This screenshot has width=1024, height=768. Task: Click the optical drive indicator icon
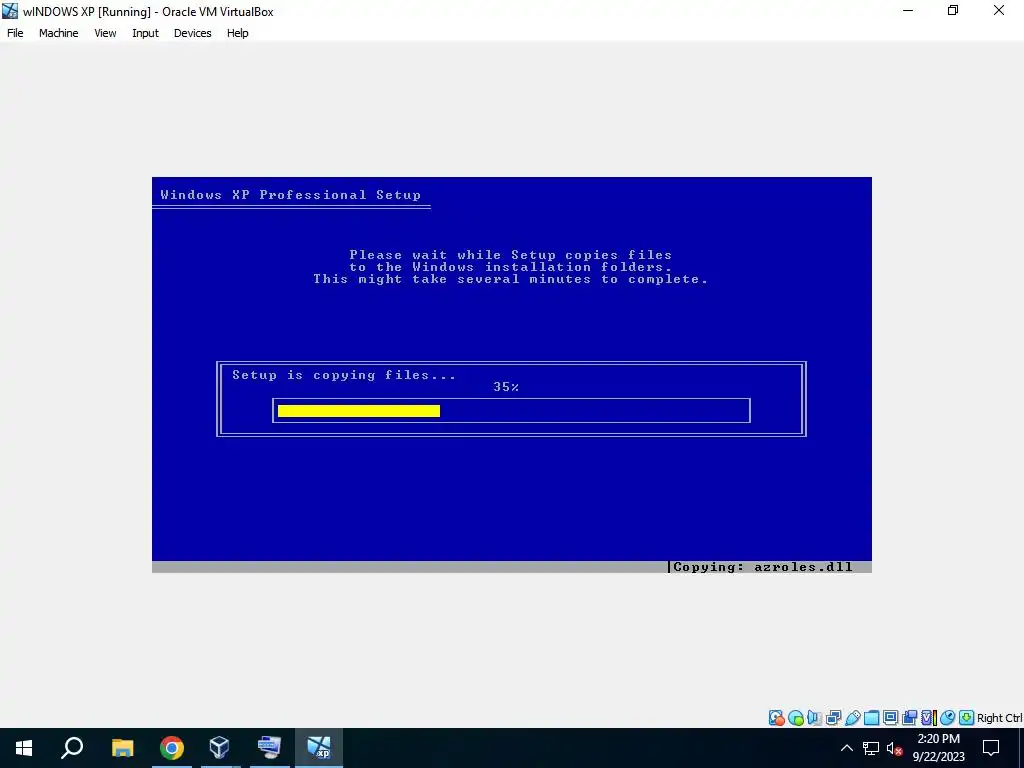click(x=795, y=718)
